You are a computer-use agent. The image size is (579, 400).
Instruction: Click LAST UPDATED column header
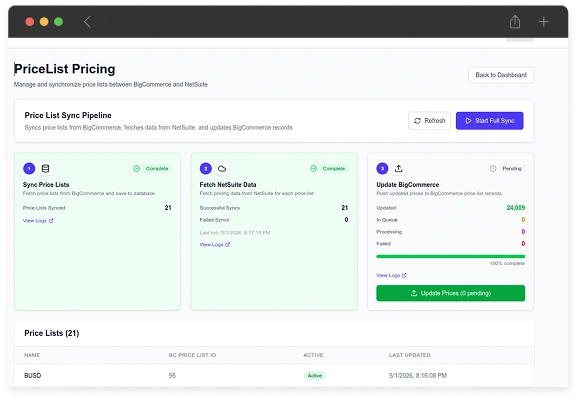tap(410, 355)
